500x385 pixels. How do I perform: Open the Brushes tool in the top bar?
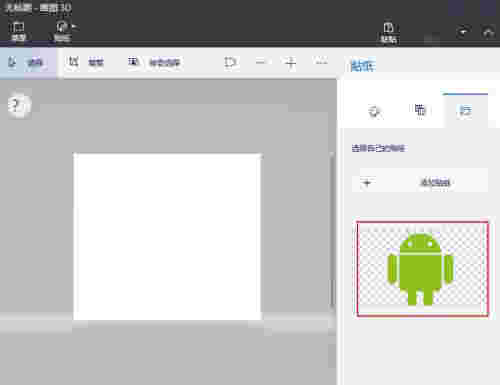pos(63,31)
